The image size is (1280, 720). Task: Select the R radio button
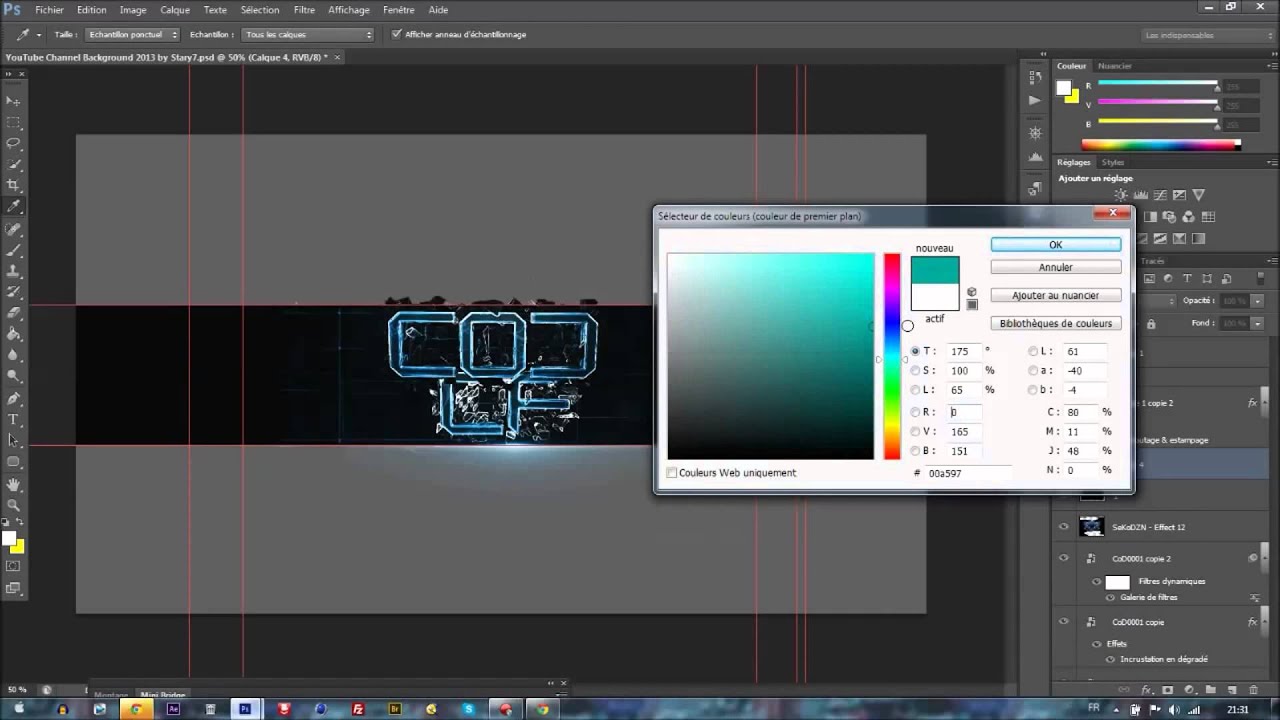(x=915, y=412)
